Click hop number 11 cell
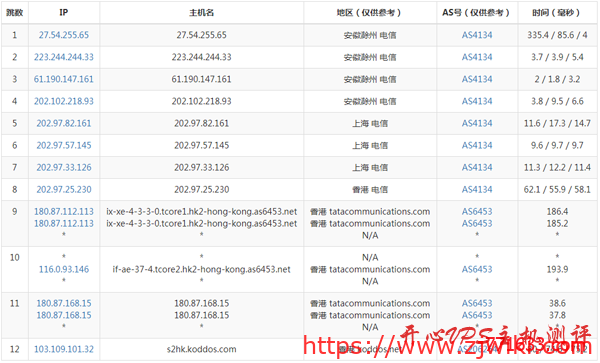Image resolution: width=600 pixels, height=363 pixels. pos(15,316)
